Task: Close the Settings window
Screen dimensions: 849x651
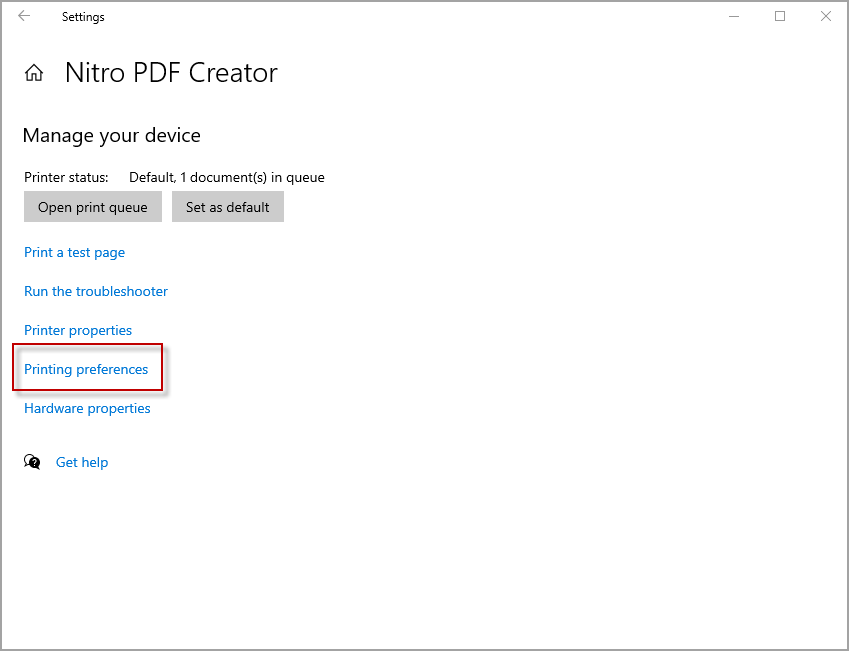Action: [x=826, y=16]
